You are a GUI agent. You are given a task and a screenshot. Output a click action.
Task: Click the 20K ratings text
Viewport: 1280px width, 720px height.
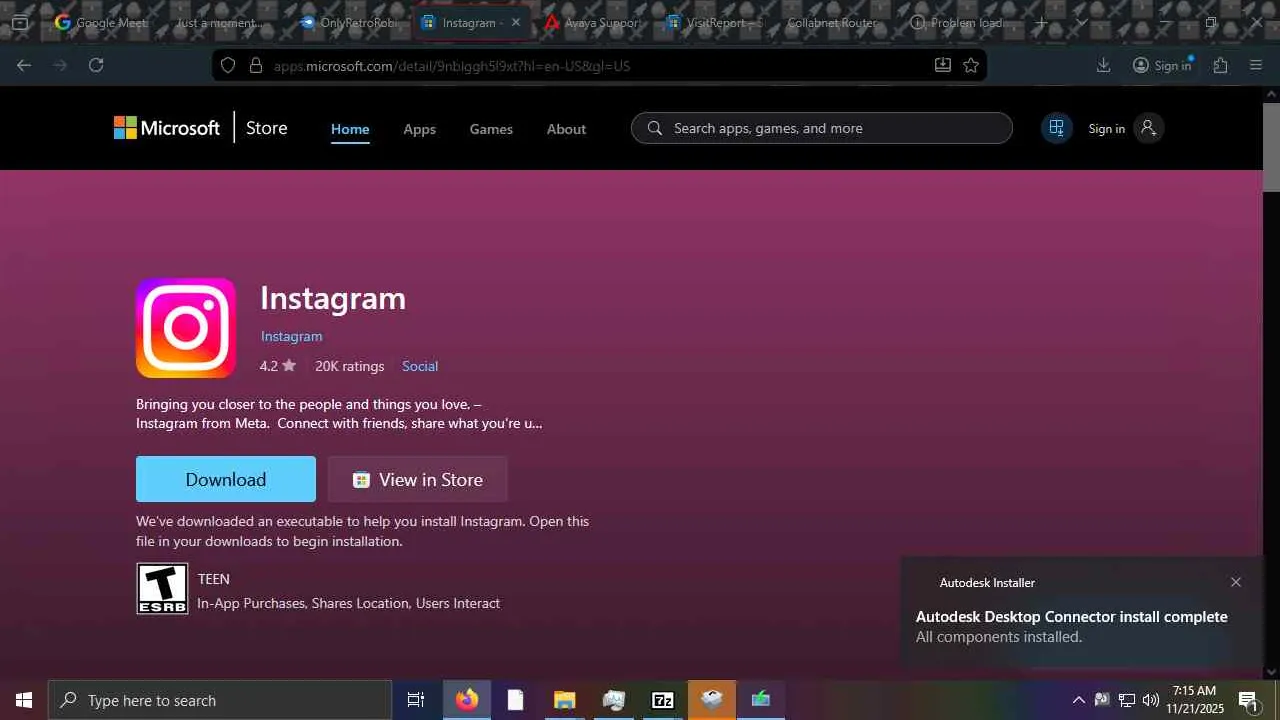tap(349, 366)
